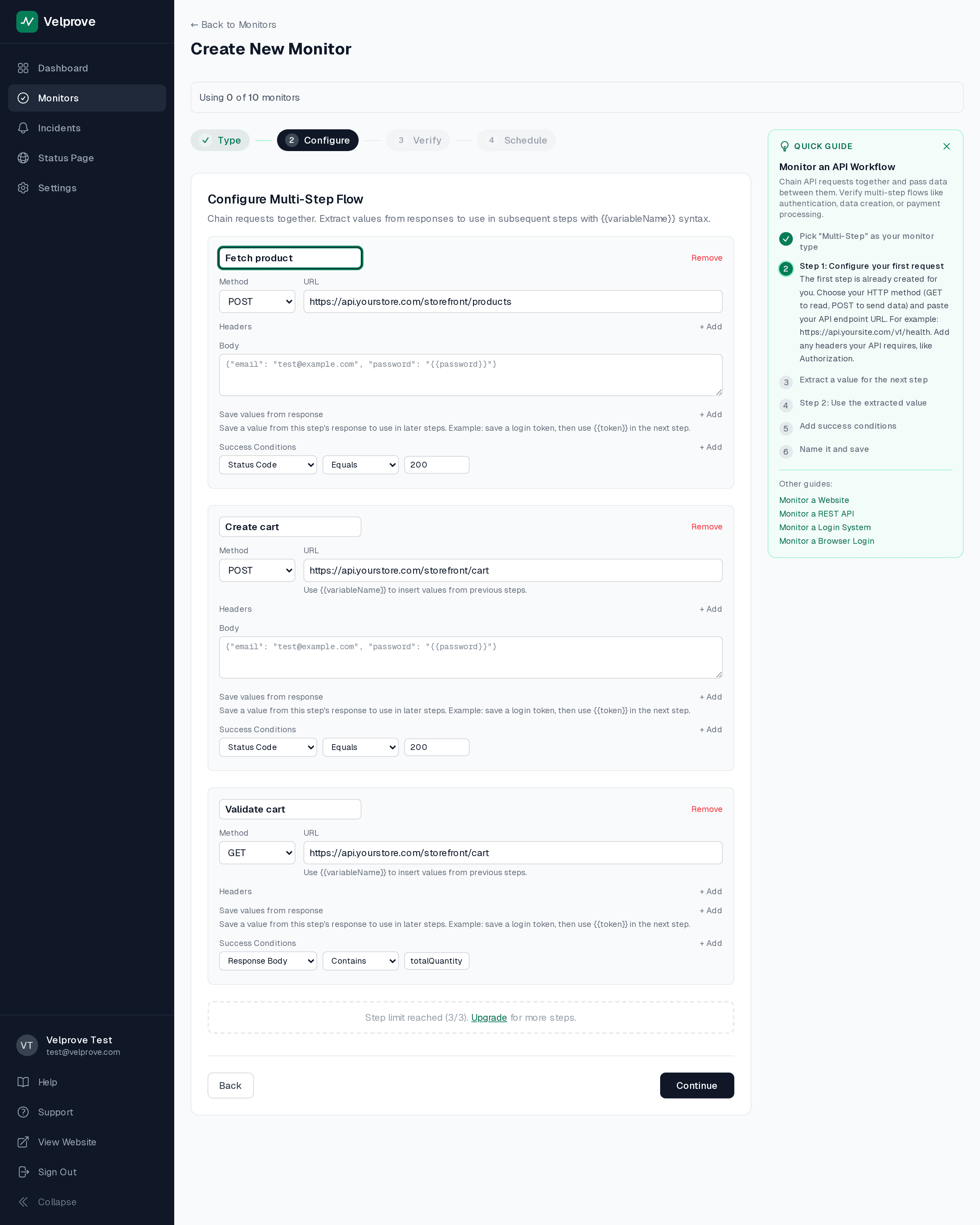
Task: Remove the Validate cart step
Action: pos(707,809)
